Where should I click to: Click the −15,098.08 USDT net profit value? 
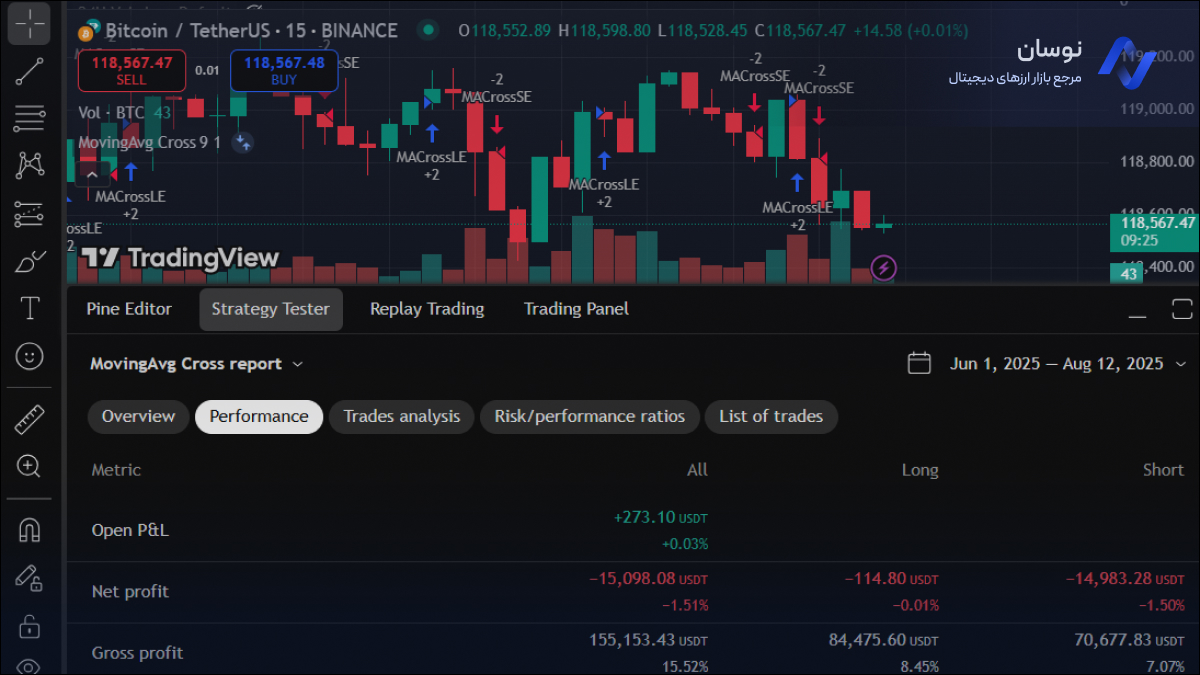[x=648, y=579]
